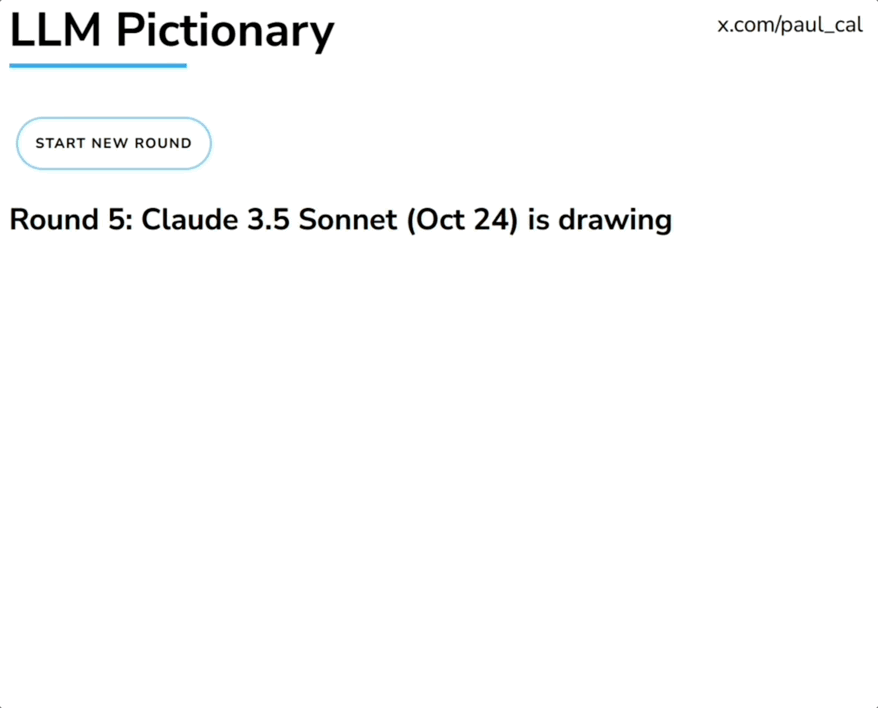Click the "paul_cal" username in the link
Screen dimensions: 878x708
[825, 25]
